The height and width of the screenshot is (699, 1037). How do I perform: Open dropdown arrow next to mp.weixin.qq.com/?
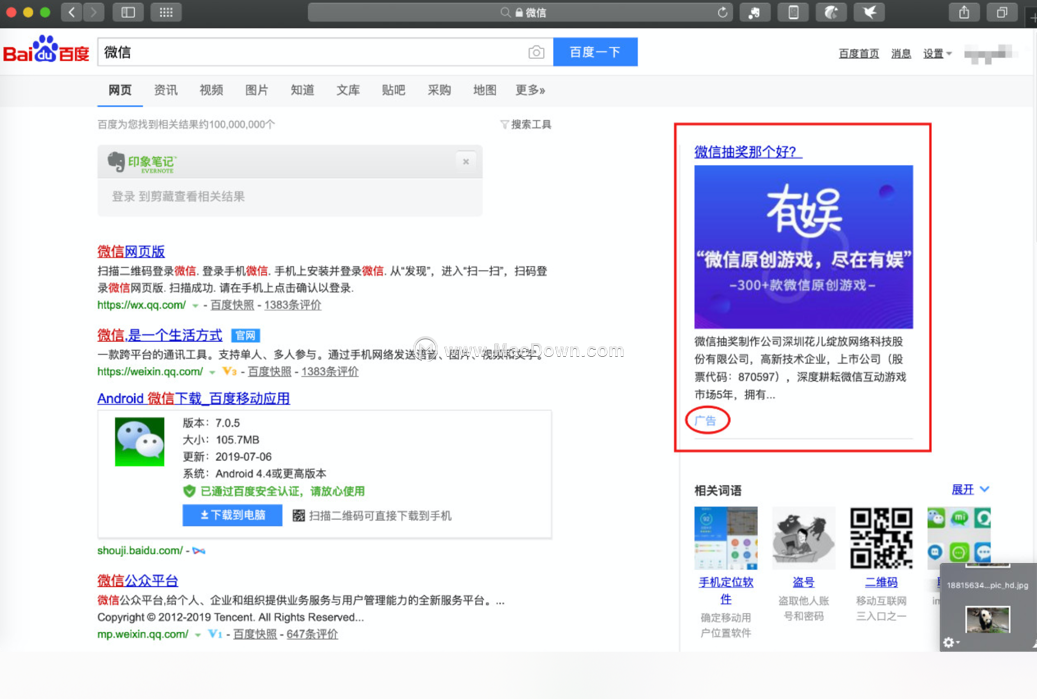point(198,635)
